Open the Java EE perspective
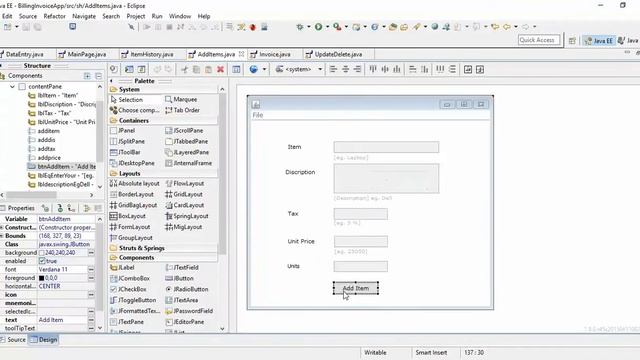This screenshot has height=360, width=640. 599,40
